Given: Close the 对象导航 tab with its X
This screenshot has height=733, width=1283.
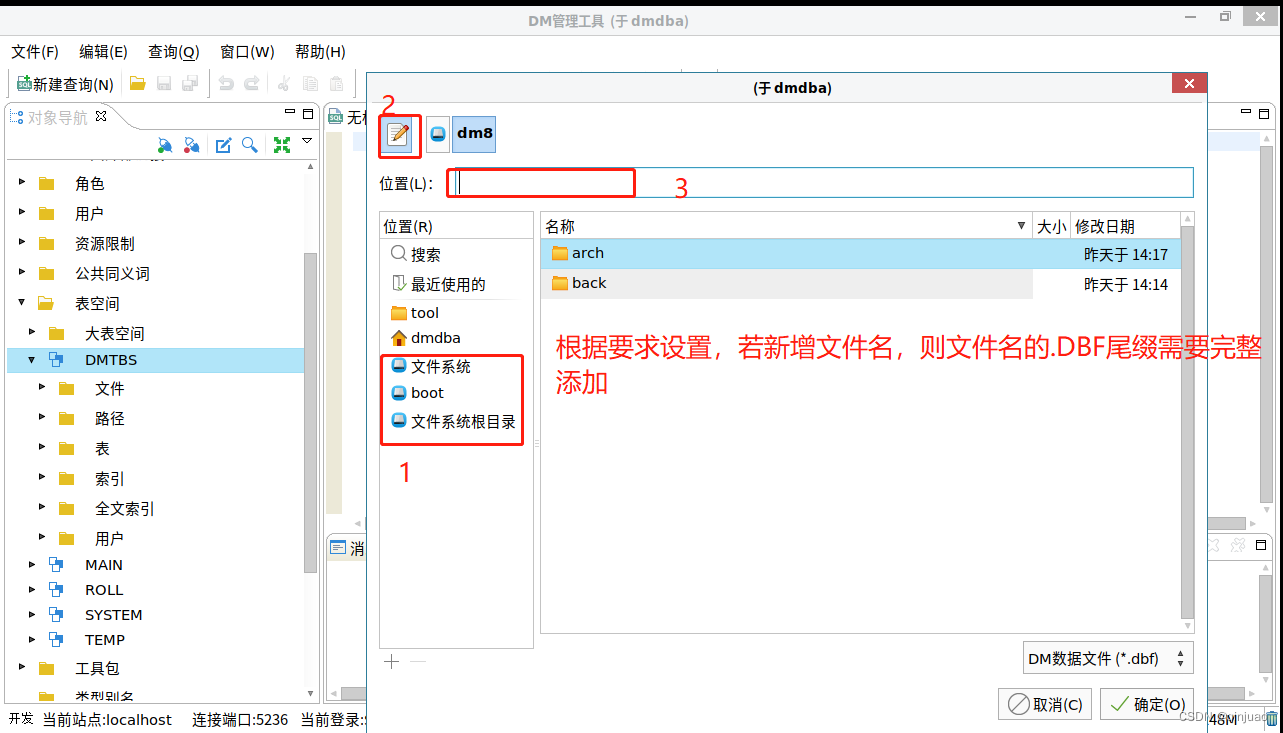Looking at the screenshot, I should 100,117.
